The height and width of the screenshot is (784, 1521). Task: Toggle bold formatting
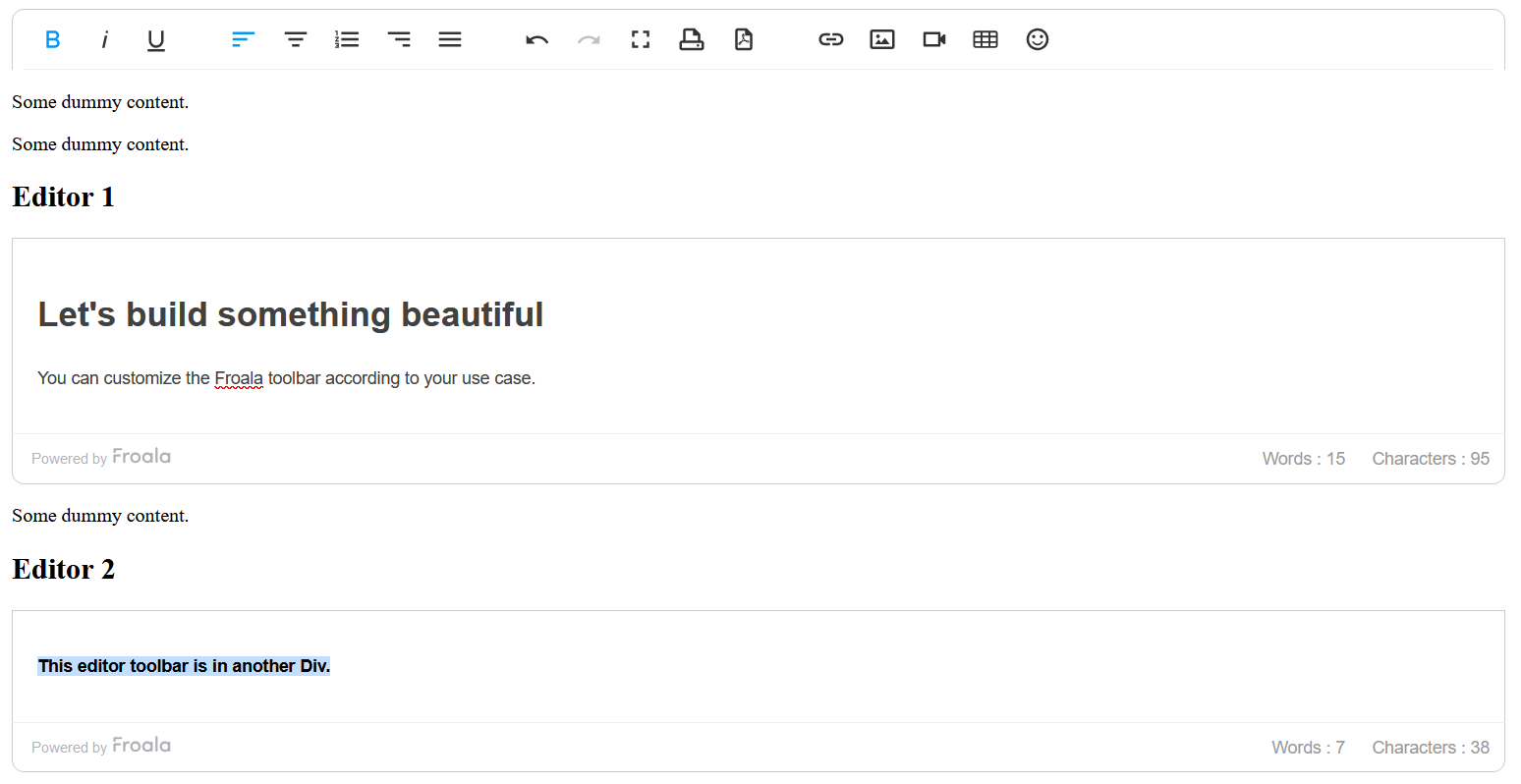tap(52, 39)
